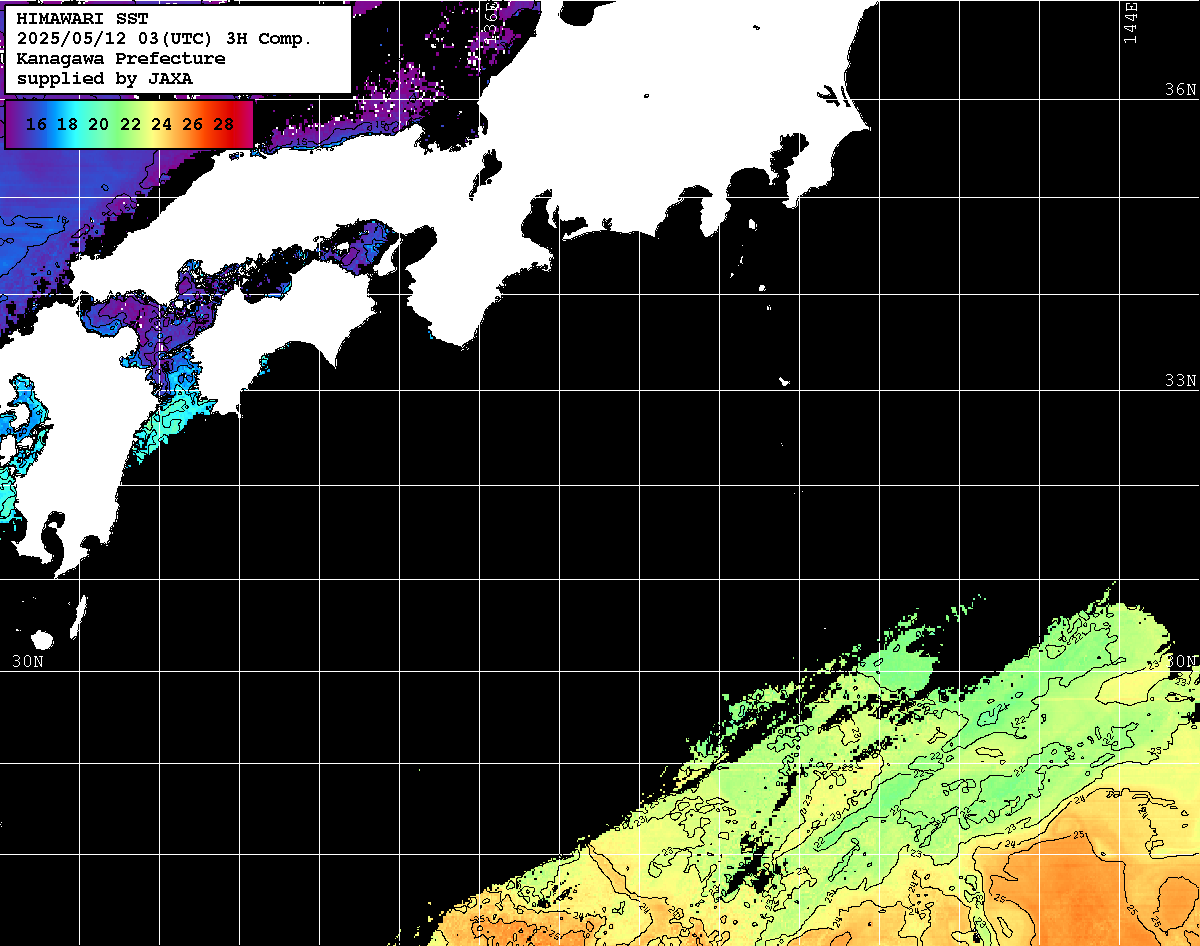
Task: Click the 22 legend temperature value
Action: 130,125
